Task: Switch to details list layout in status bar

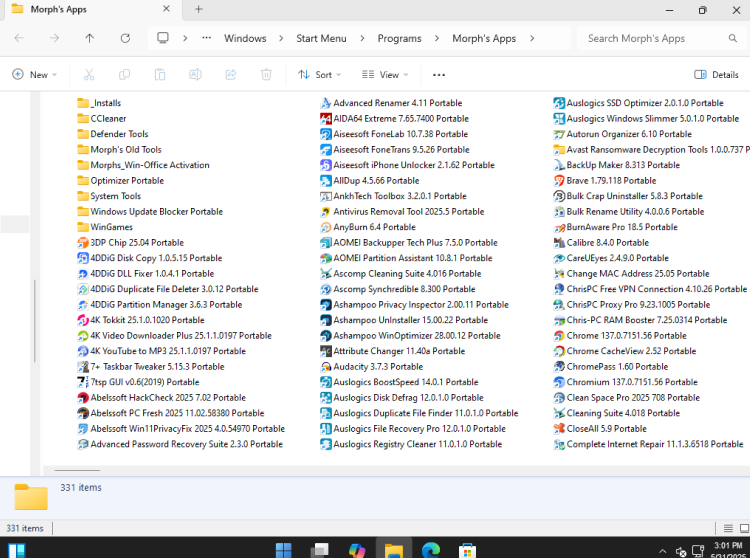Action: [728, 528]
